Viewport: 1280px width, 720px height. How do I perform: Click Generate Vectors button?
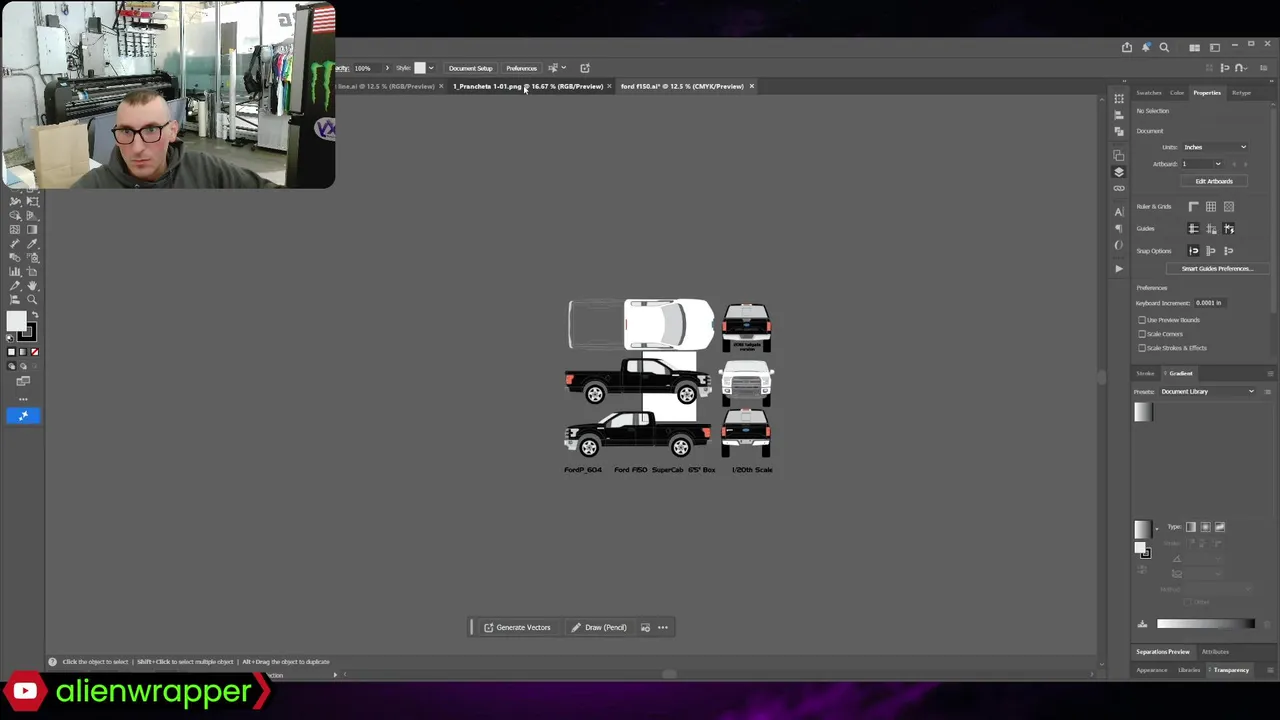[x=517, y=627]
